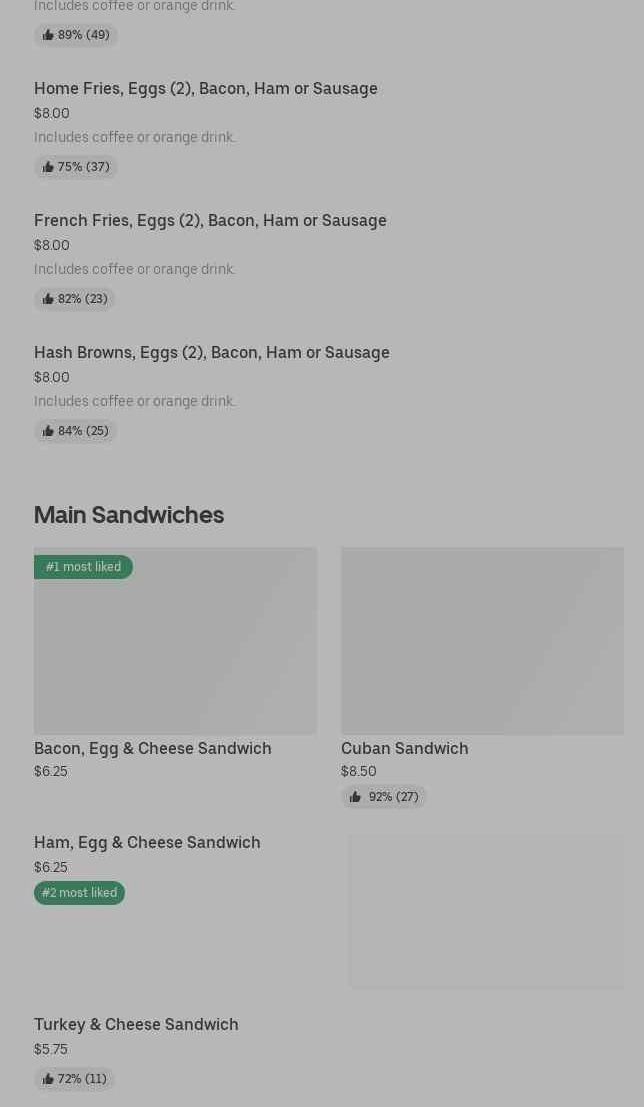The width and height of the screenshot is (644, 1107).
Task: Open French Fries, Eggs (2) breakfast item
Action: (x=210, y=220)
